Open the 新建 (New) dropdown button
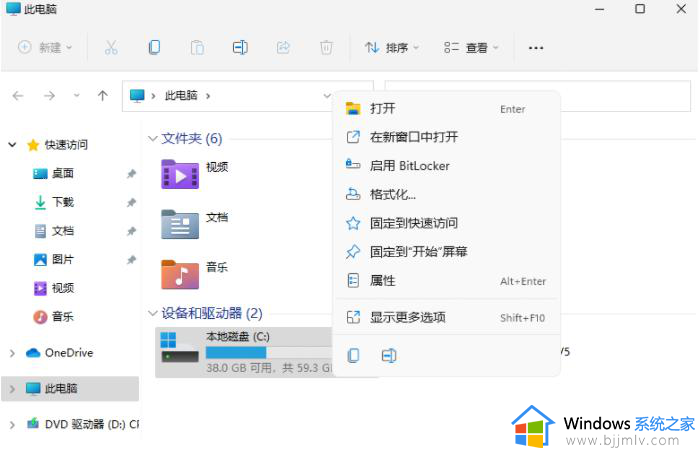 pos(45,47)
